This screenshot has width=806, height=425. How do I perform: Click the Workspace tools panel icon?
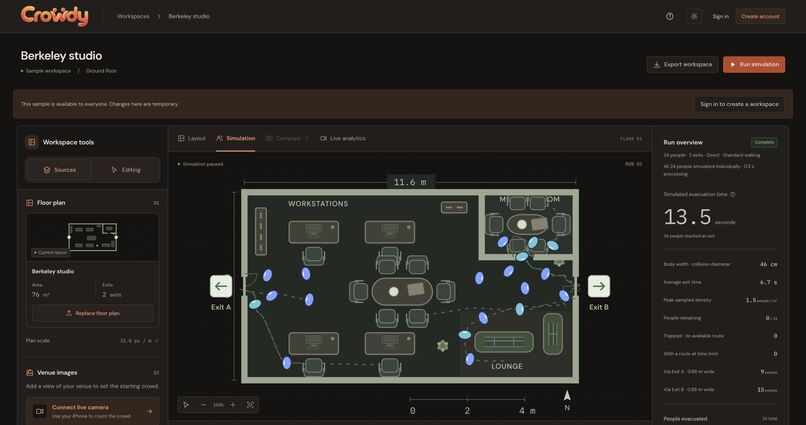click(x=31, y=142)
